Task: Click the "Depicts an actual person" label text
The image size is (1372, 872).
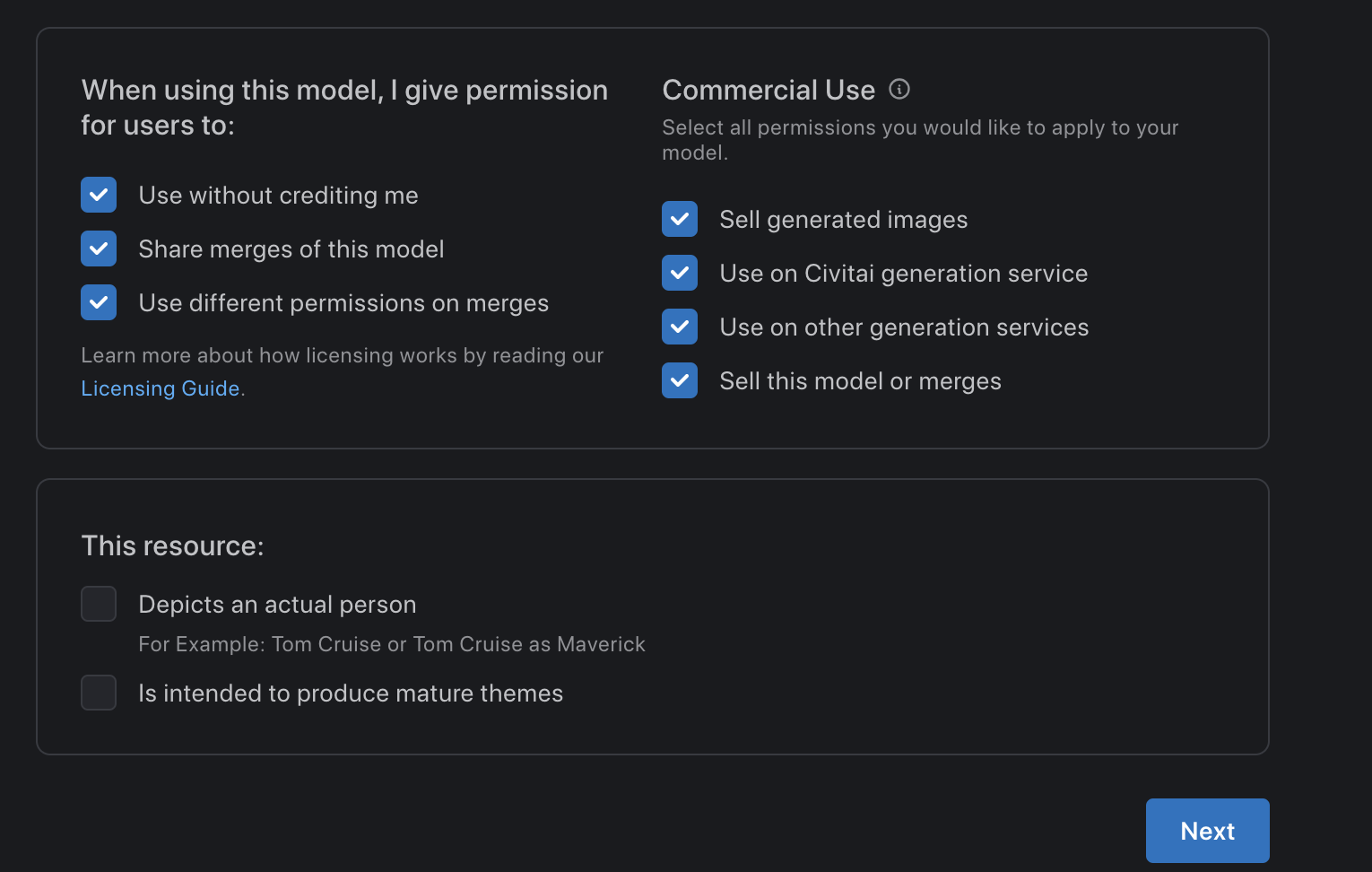Action: pos(277,605)
